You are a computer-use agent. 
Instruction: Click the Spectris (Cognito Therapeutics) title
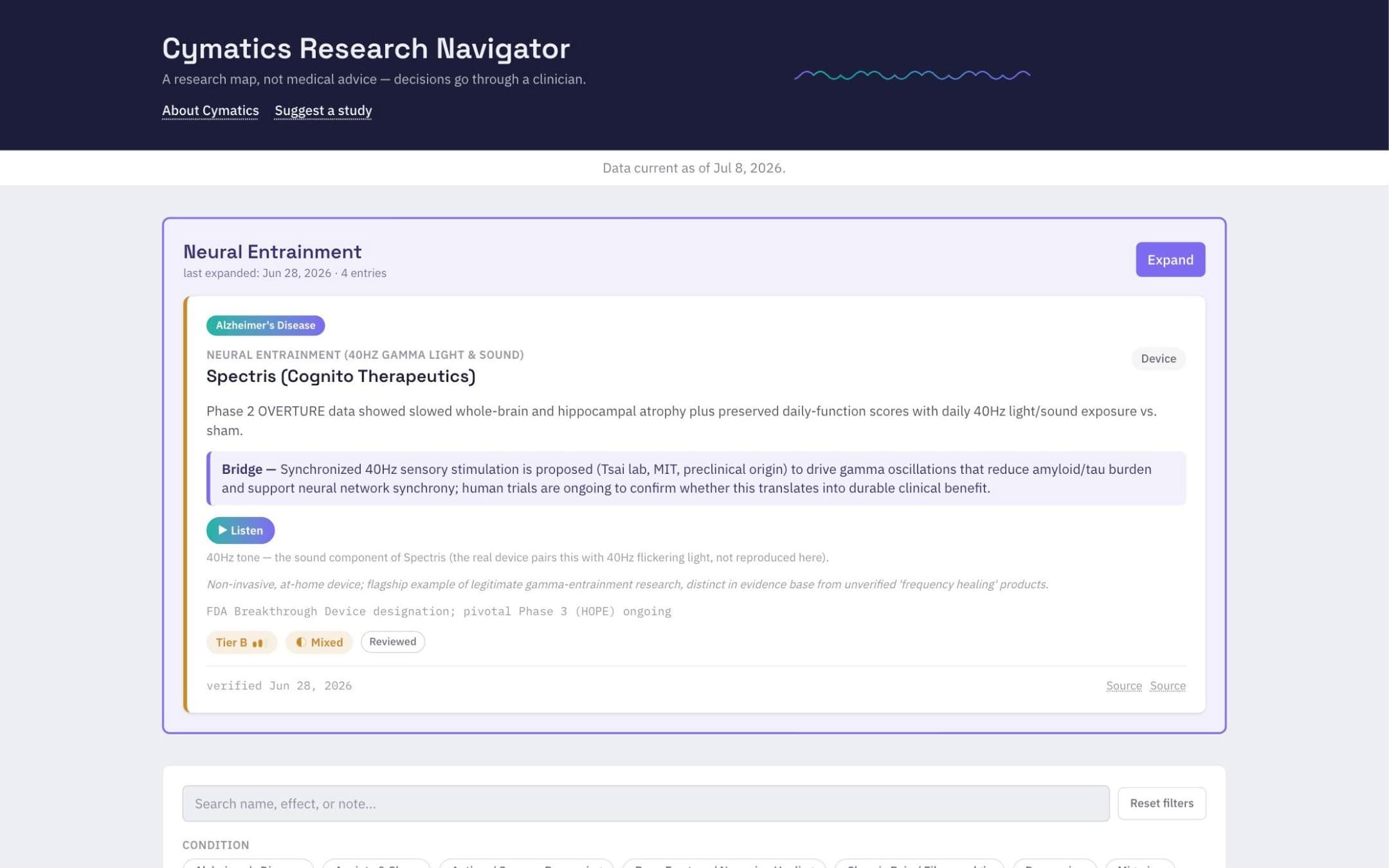point(341,376)
